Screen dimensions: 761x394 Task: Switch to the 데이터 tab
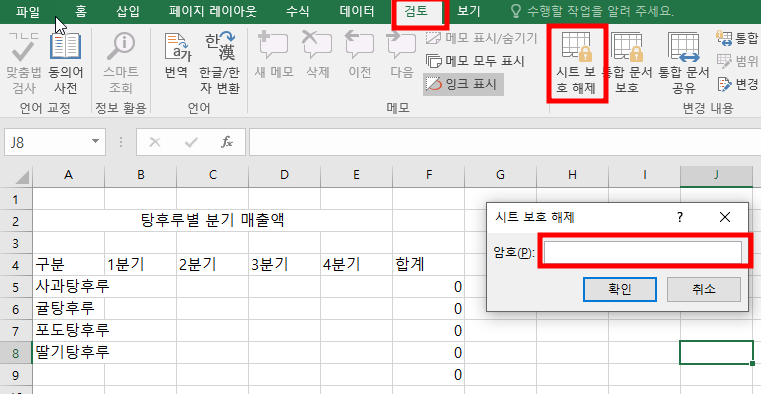357,12
